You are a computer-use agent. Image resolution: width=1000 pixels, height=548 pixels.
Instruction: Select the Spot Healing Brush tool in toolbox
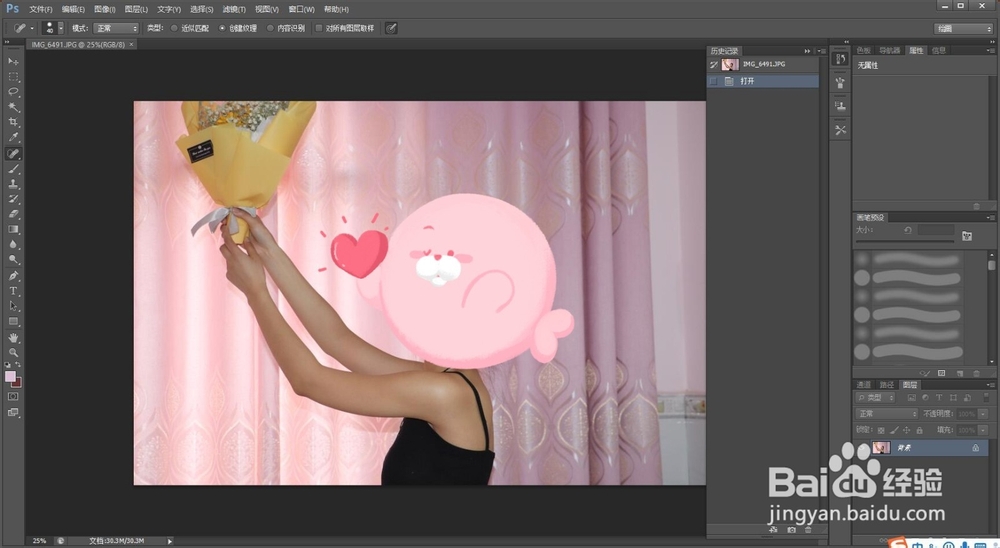pyautogui.click(x=13, y=154)
